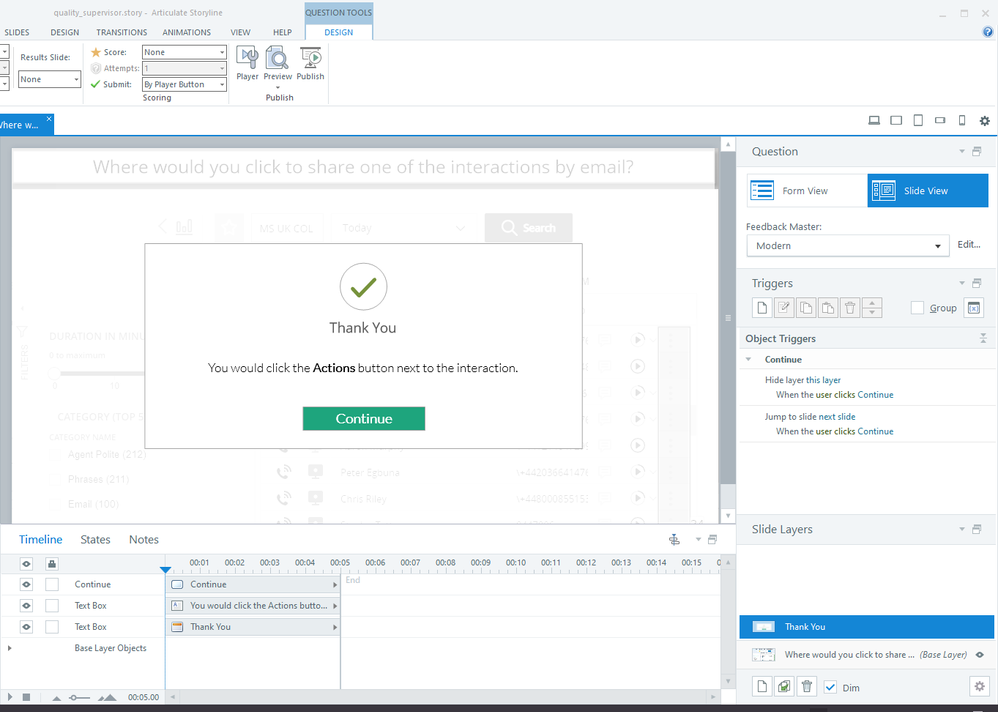The width and height of the screenshot is (998, 712).
Task: Uncheck the Dim layer checkbox
Action: (830, 687)
